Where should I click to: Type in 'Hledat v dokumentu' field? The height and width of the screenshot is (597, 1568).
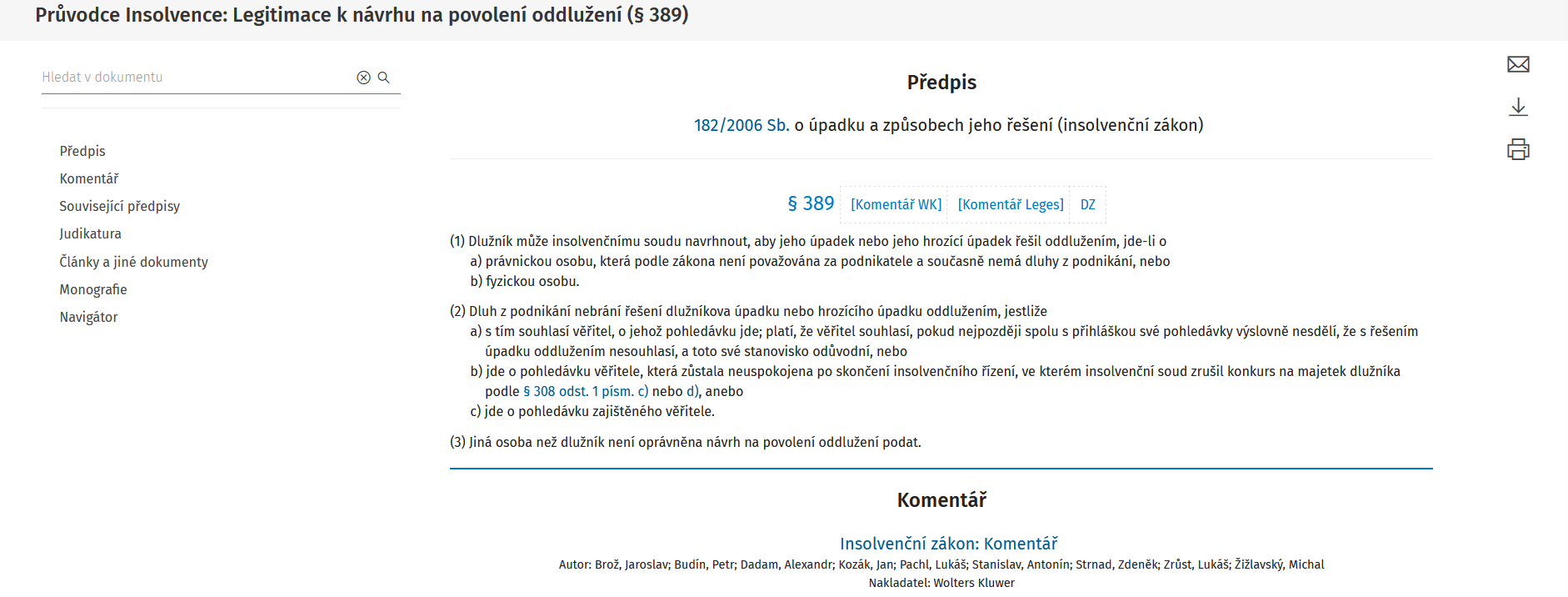pos(196,78)
